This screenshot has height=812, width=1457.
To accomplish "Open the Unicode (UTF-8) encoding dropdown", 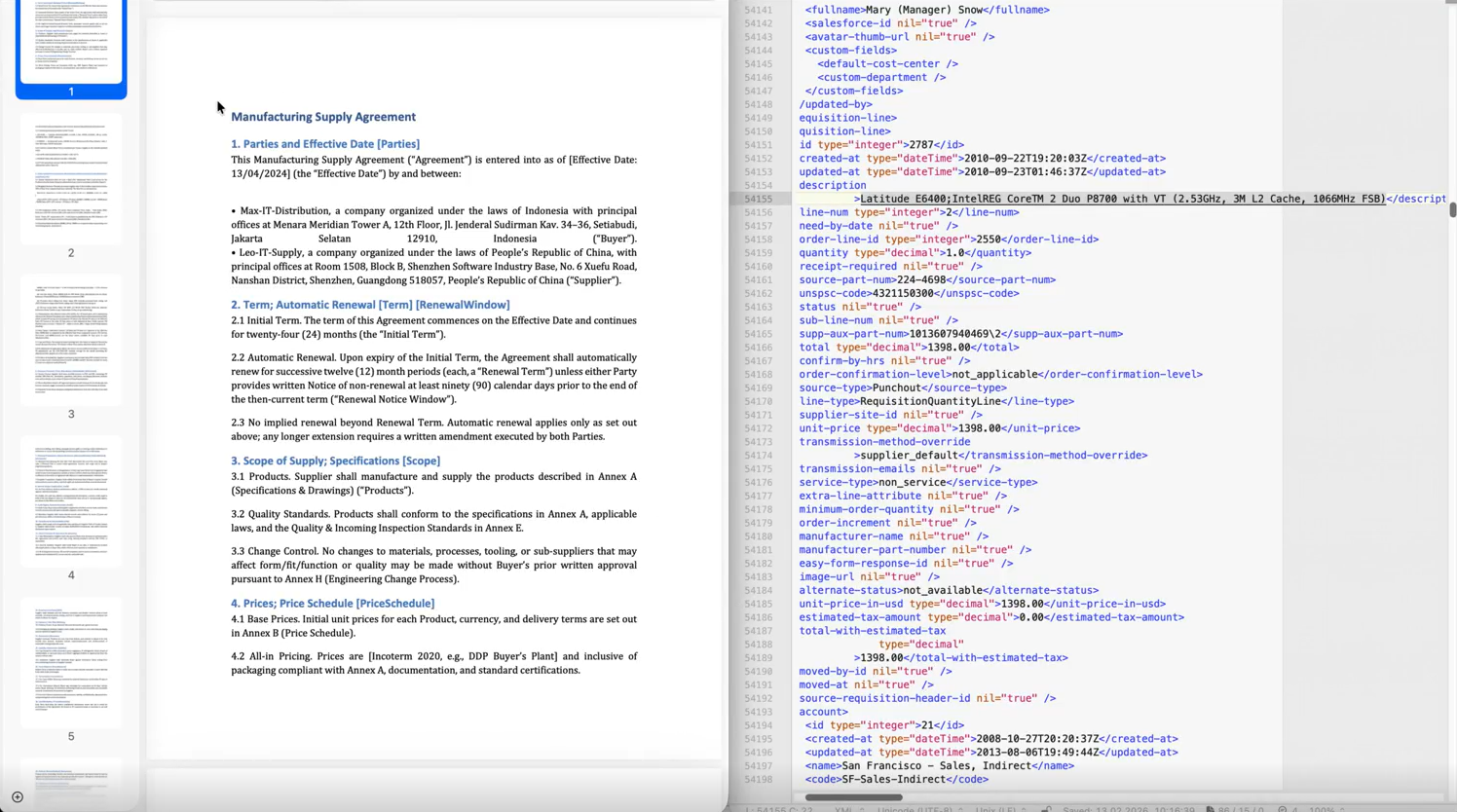I will click(917, 809).
